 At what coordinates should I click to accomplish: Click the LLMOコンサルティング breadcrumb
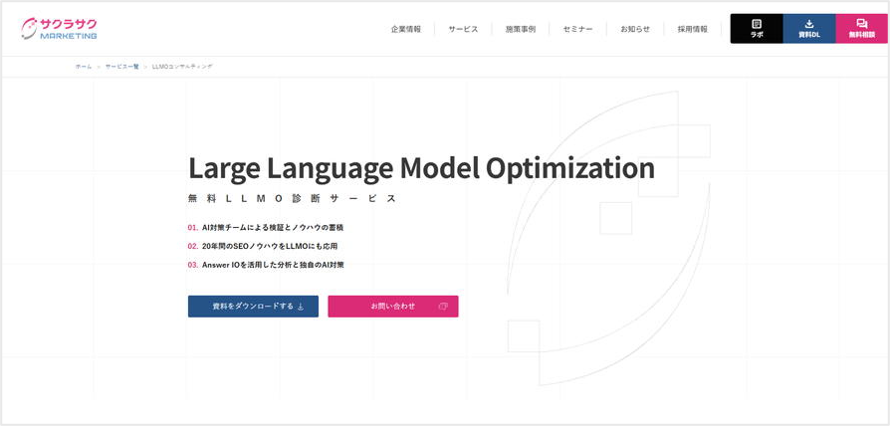pos(182,66)
